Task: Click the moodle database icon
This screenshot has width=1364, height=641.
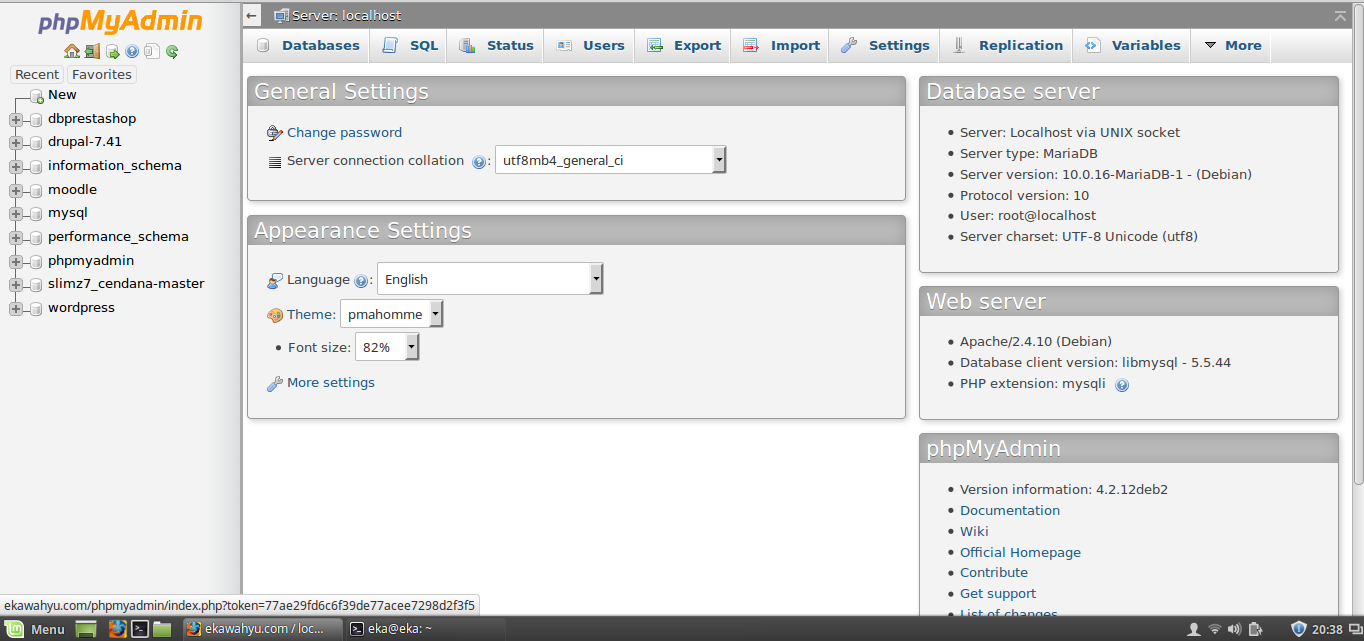Action: point(36,190)
